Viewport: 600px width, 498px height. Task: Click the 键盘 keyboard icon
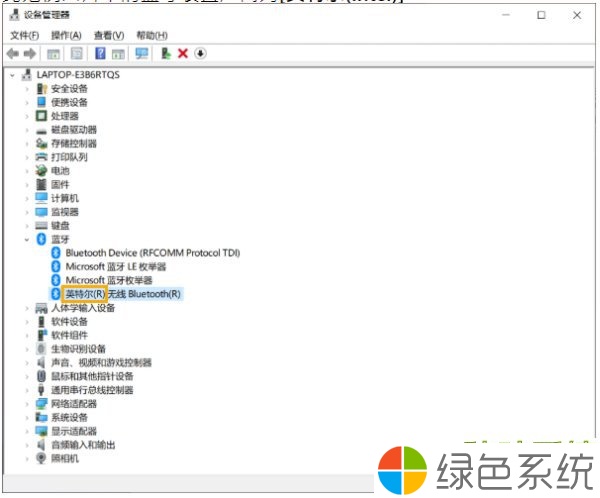pyautogui.click(x=41, y=226)
